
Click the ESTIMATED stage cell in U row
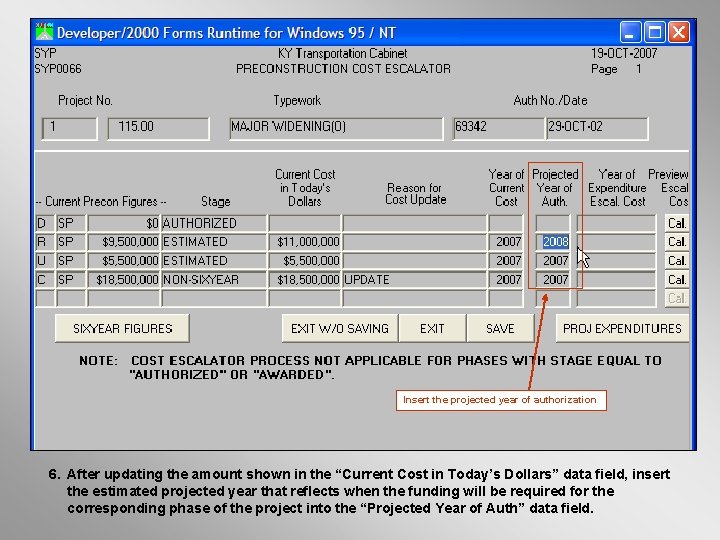pos(214,261)
